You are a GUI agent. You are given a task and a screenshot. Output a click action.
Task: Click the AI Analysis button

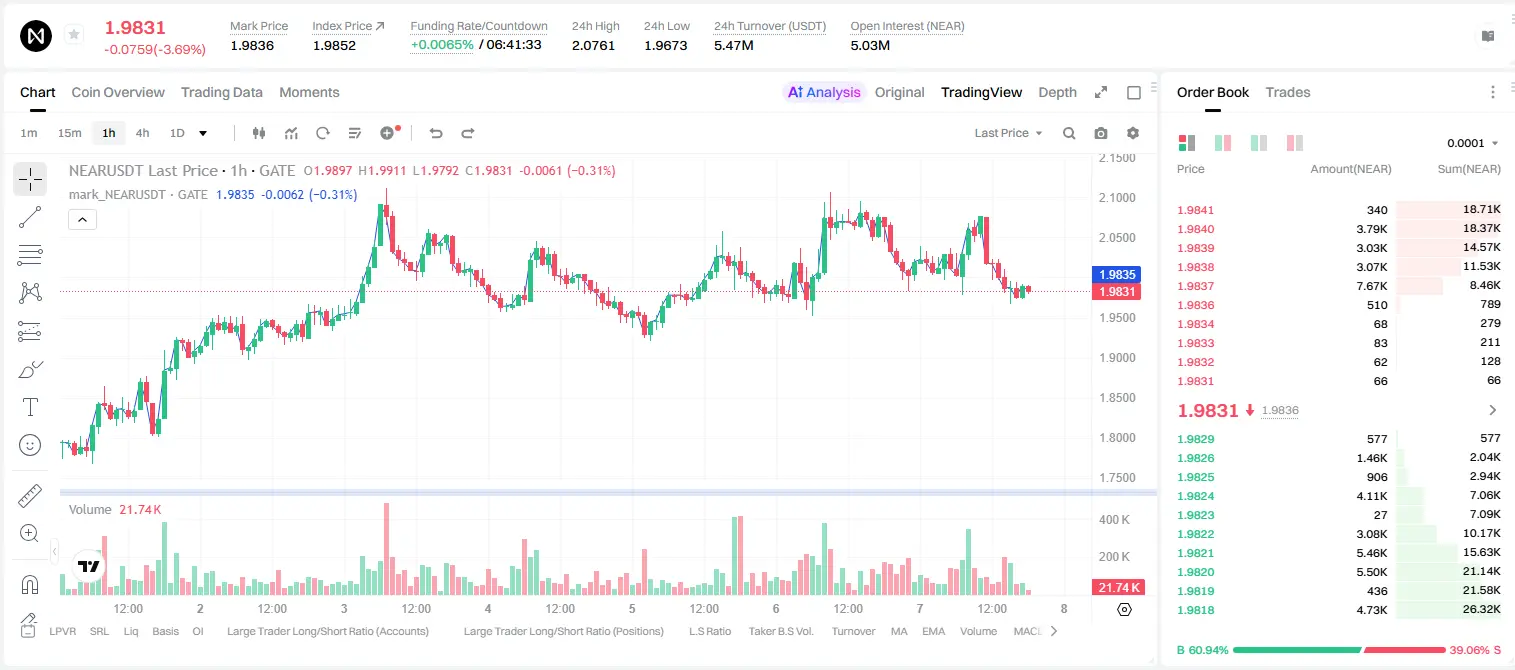pos(824,92)
